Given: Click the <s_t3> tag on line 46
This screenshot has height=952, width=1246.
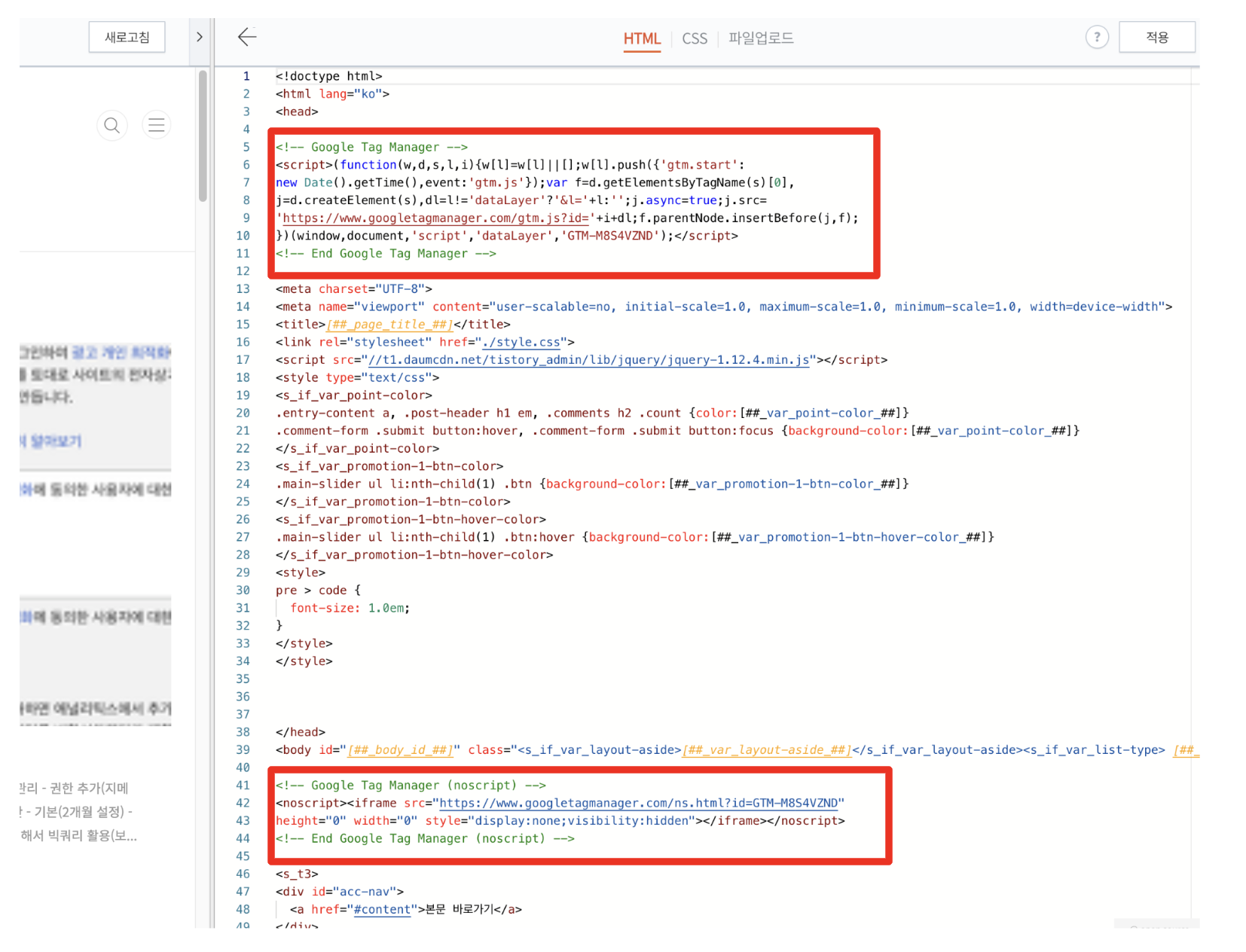Looking at the screenshot, I should point(297,874).
